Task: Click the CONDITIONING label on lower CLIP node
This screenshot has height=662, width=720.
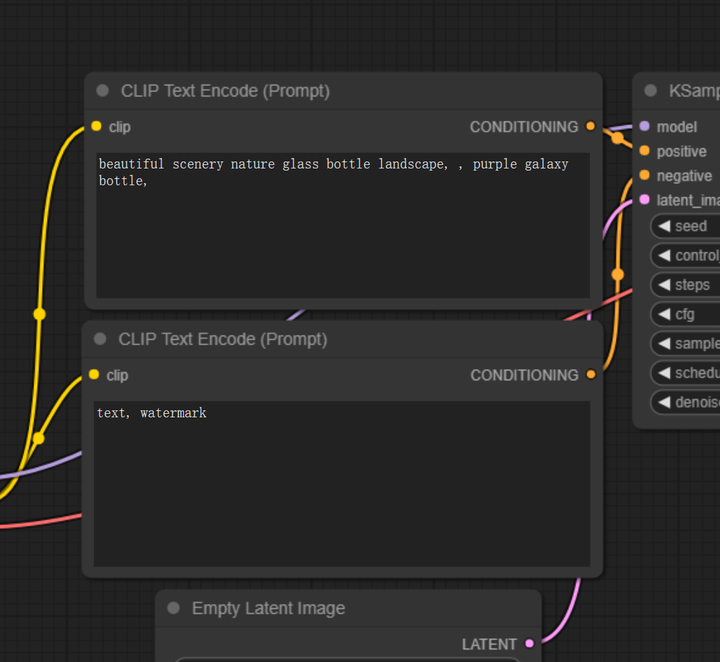Action: click(x=524, y=375)
